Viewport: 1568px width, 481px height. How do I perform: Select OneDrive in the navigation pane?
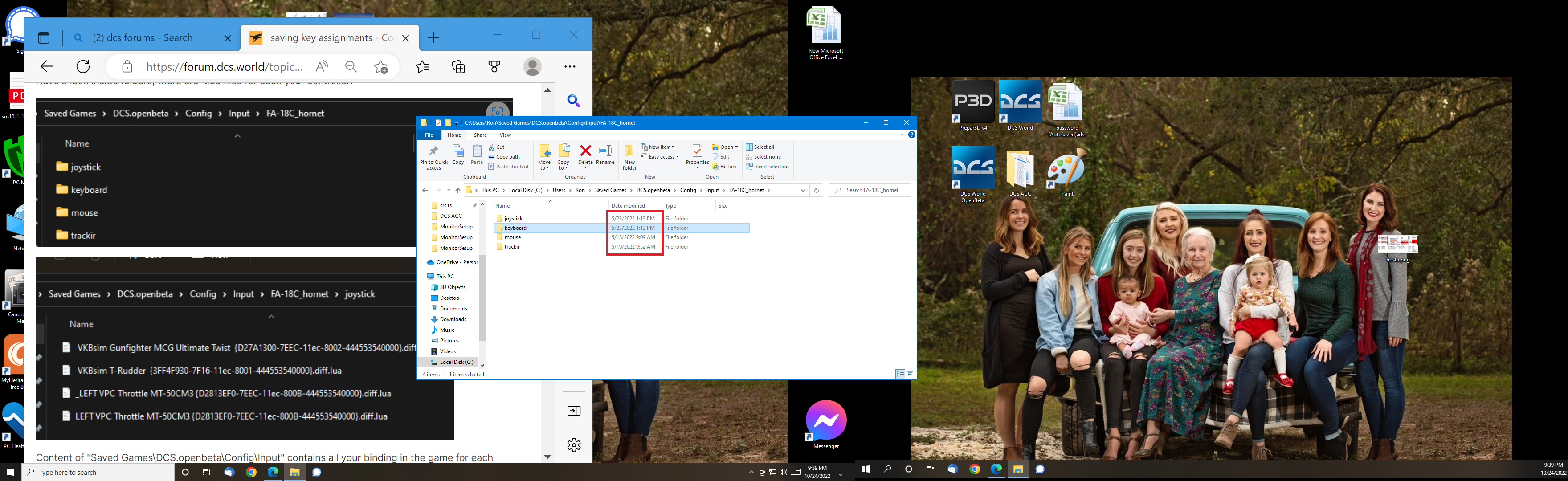point(452,262)
